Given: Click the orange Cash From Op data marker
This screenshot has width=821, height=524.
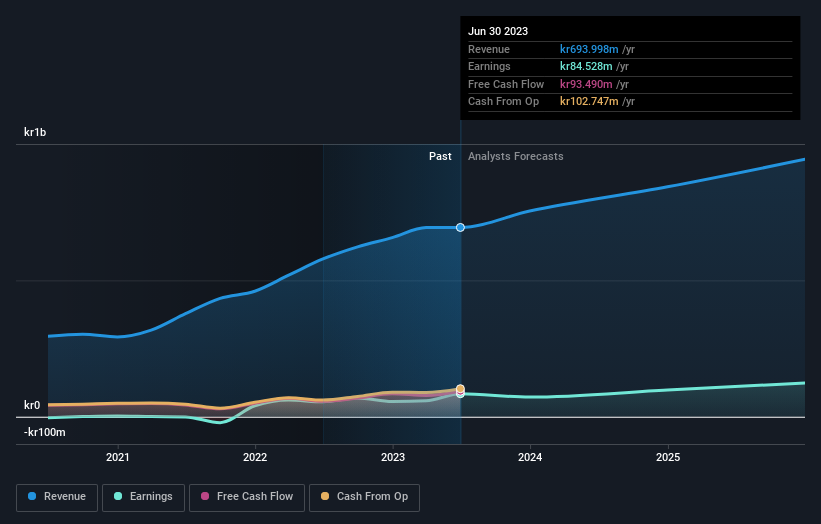Looking at the screenshot, I should (460, 388).
